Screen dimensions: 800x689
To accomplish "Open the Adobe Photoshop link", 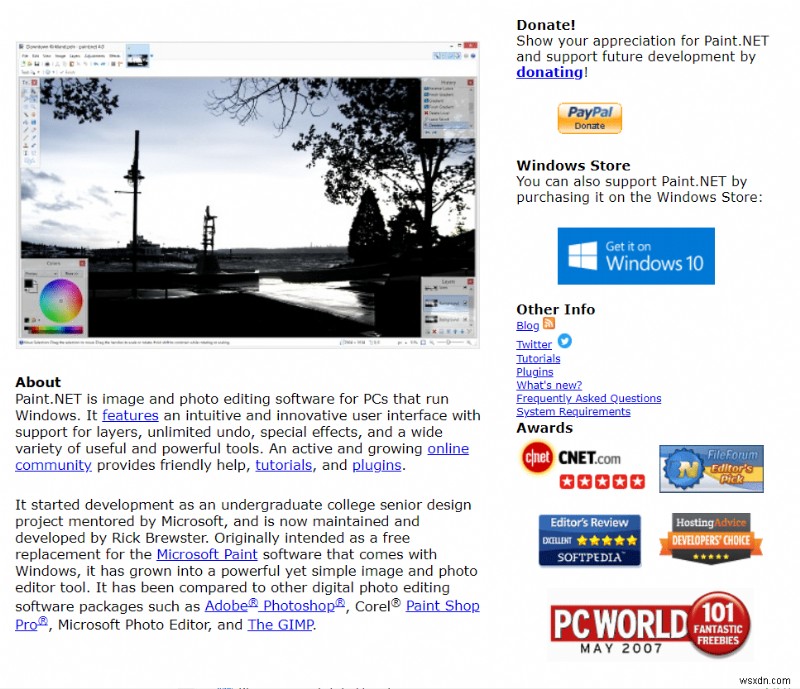I will coord(275,605).
